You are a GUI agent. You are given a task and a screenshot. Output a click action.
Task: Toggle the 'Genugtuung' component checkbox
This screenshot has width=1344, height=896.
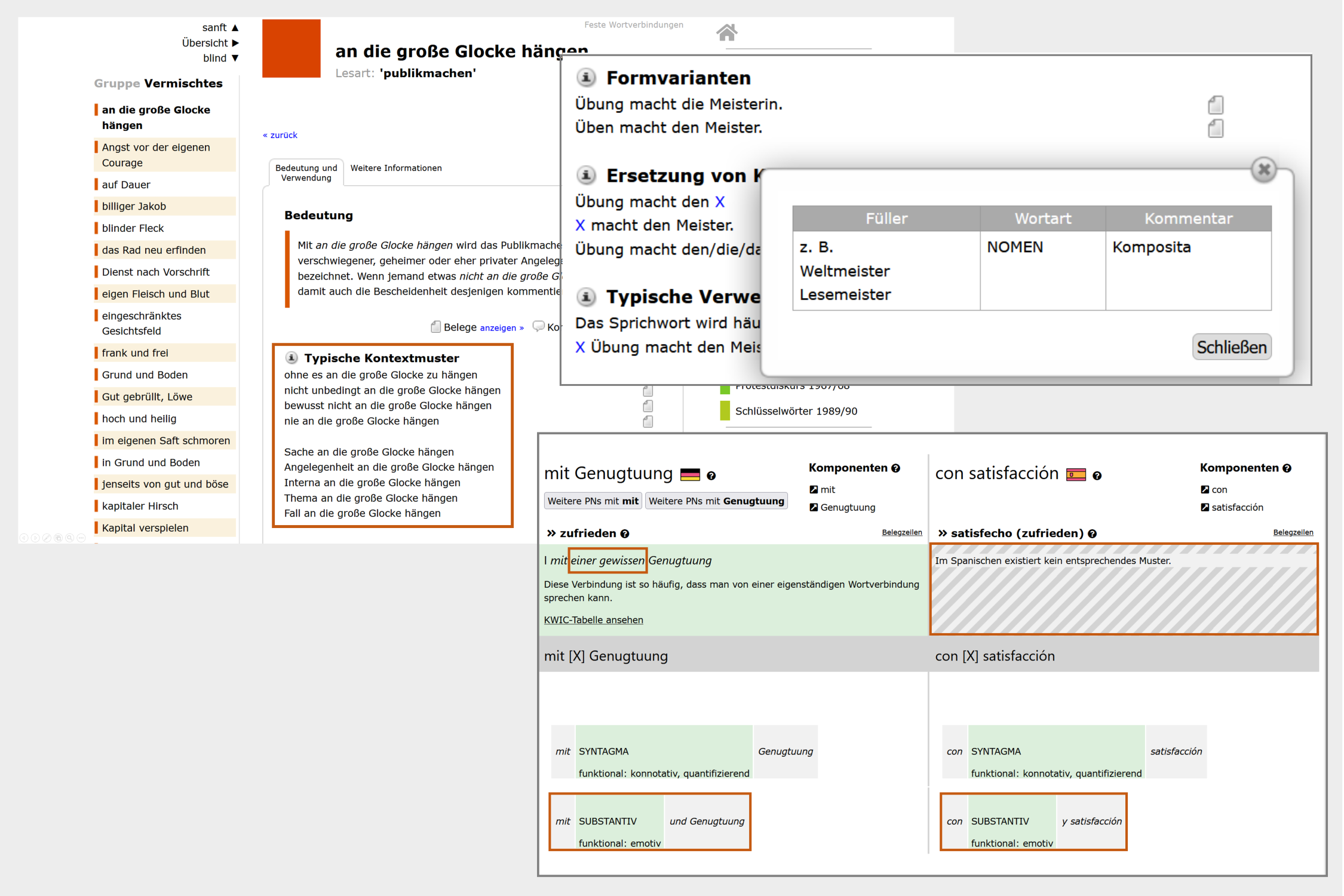point(814,507)
